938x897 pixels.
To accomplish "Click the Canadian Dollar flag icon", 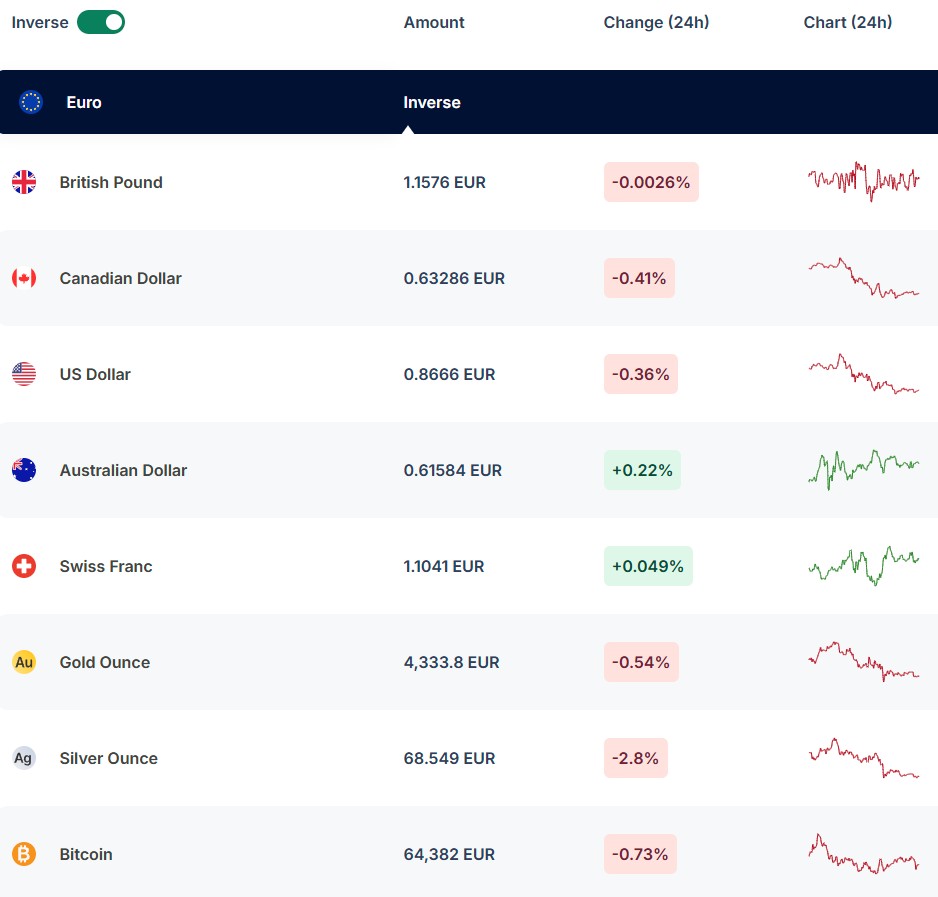I will pyautogui.click(x=24, y=278).
